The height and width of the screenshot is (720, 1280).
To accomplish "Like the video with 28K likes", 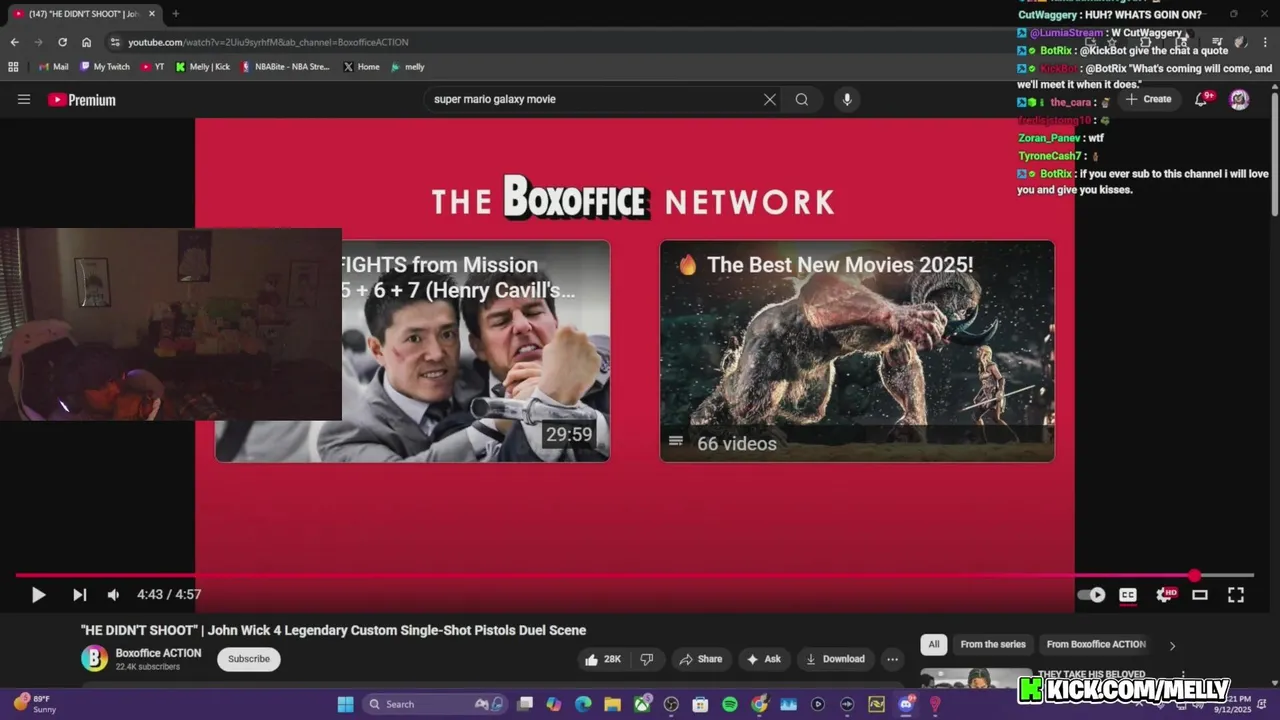I will click(x=603, y=659).
